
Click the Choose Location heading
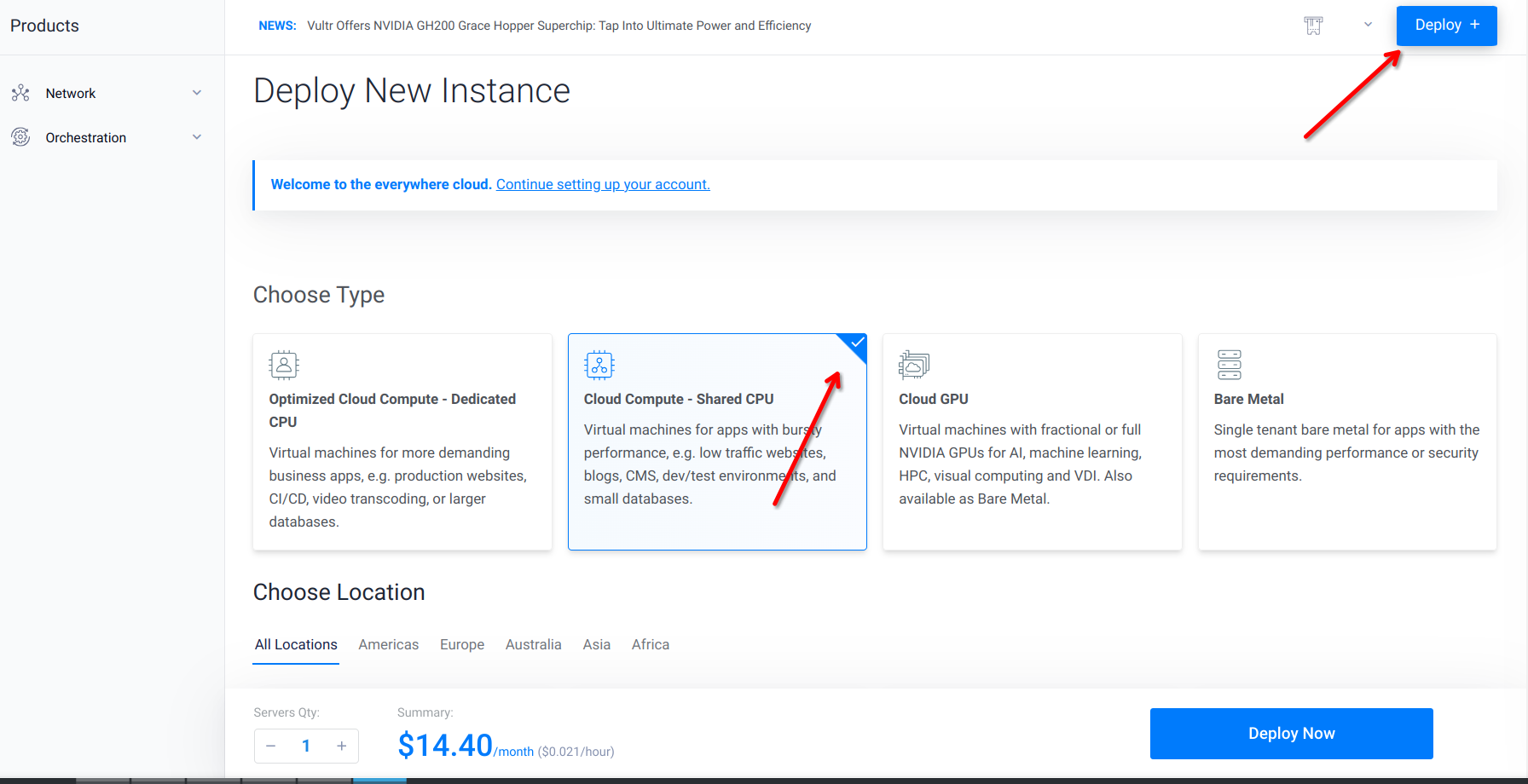pyautogui.click(x=339, y=592)
